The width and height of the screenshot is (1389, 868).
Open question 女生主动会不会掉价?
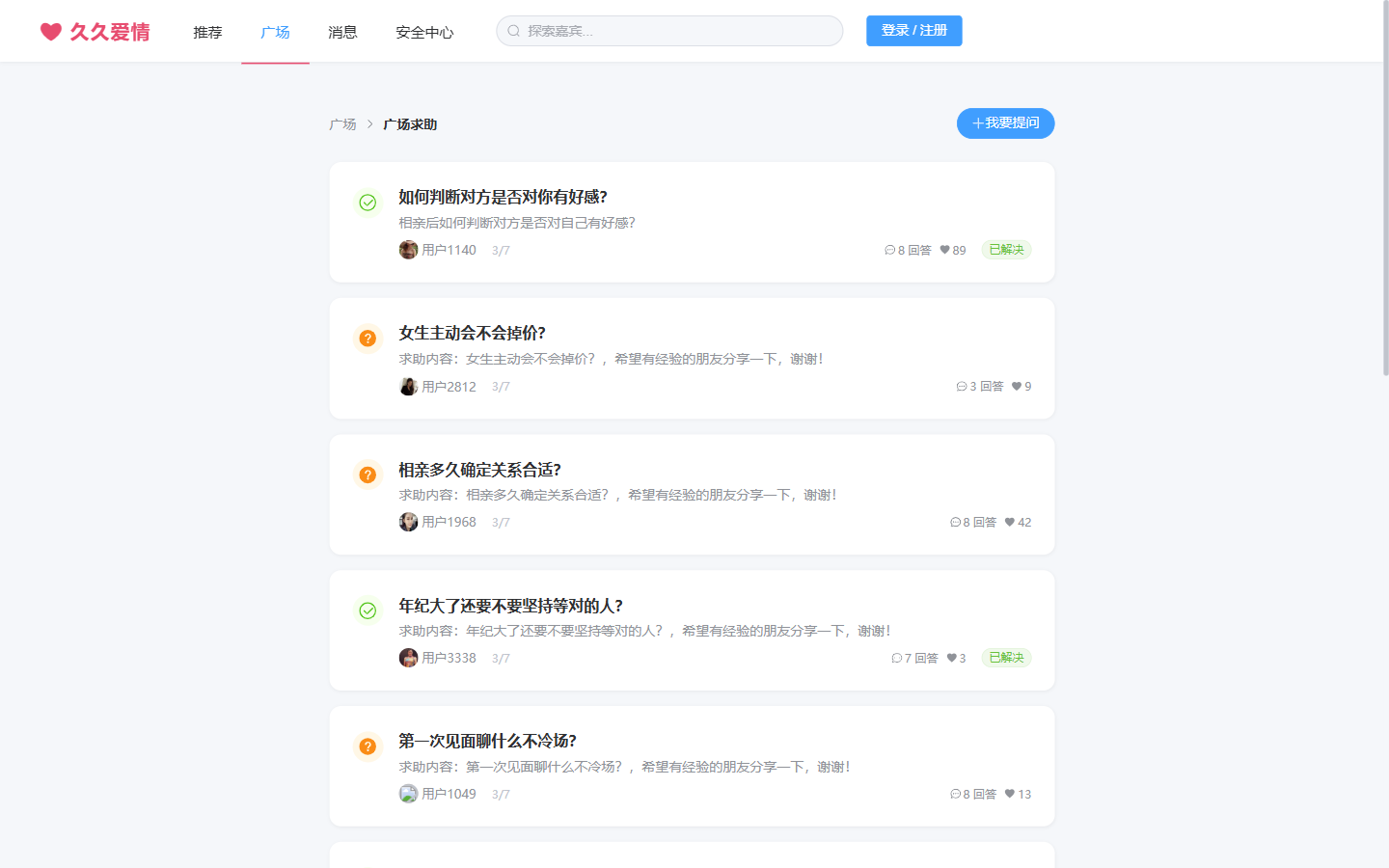tap(472, 333)
